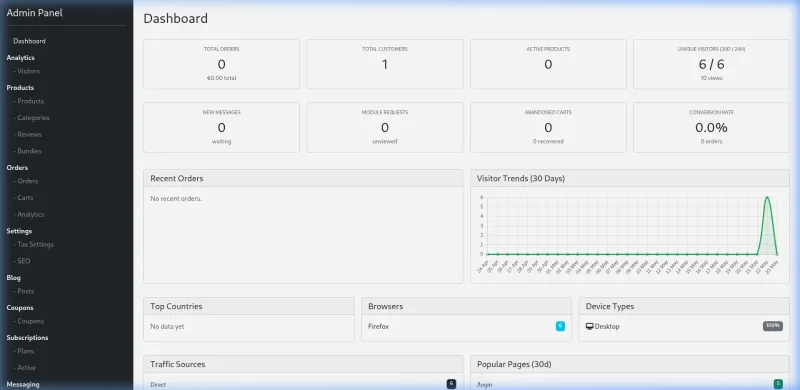Screen dimensions: 800x390
Task: Click the 'No recent orders.' text
Action: (x=176, y=199)
